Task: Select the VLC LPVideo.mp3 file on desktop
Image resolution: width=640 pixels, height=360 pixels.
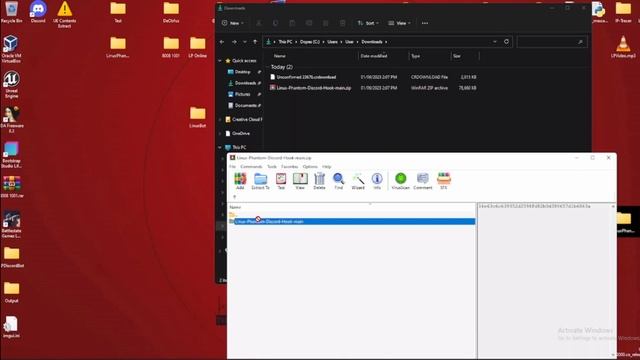Action: click(623, 47)
